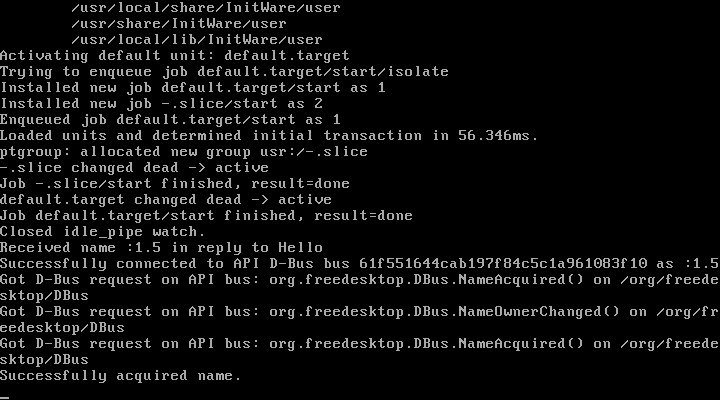The width and height of the screenshot is (720, 400).
Task: Click 'default.target changed dead -> active' line
Action: click(166, 200)
